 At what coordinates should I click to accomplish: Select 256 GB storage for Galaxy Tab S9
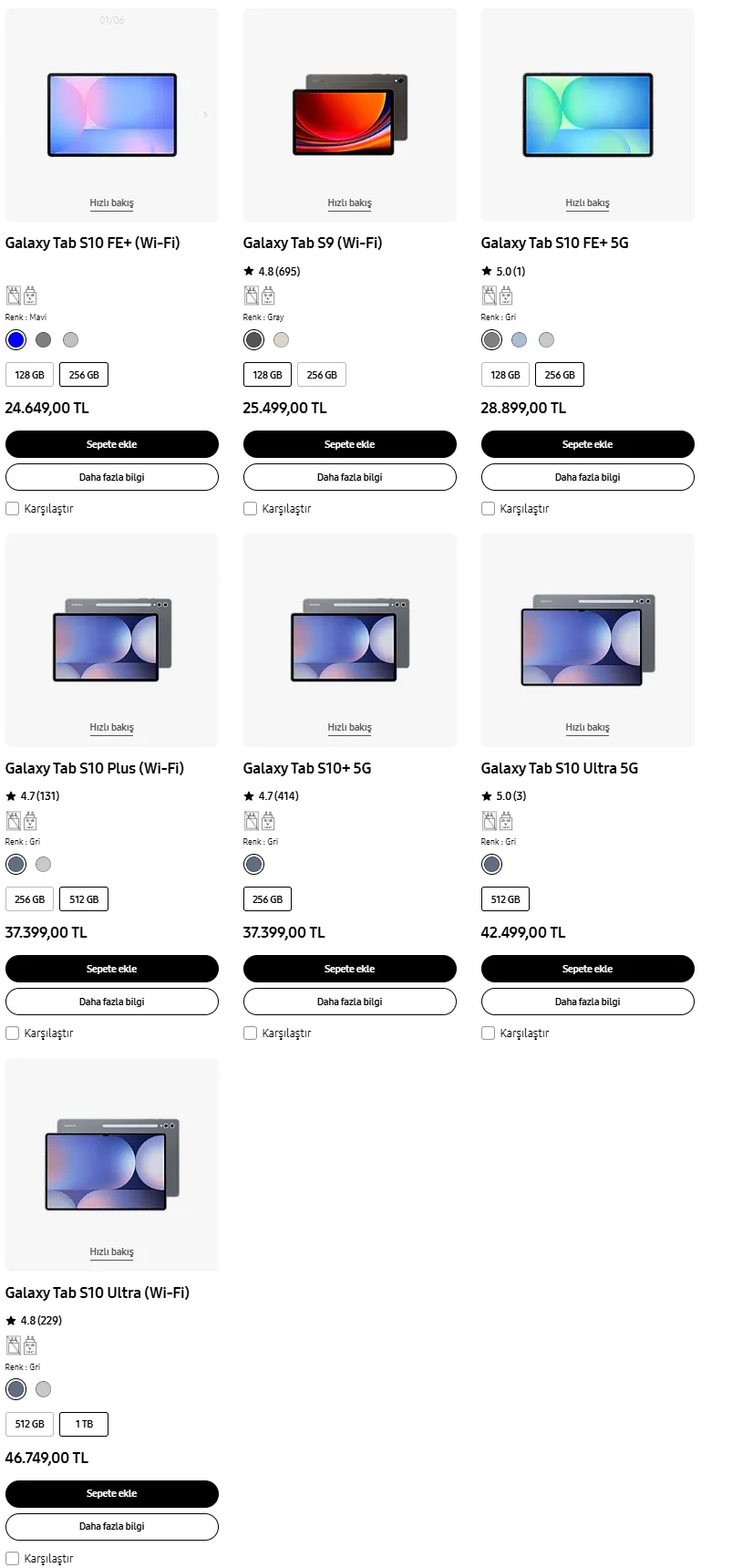coord(322,375)
